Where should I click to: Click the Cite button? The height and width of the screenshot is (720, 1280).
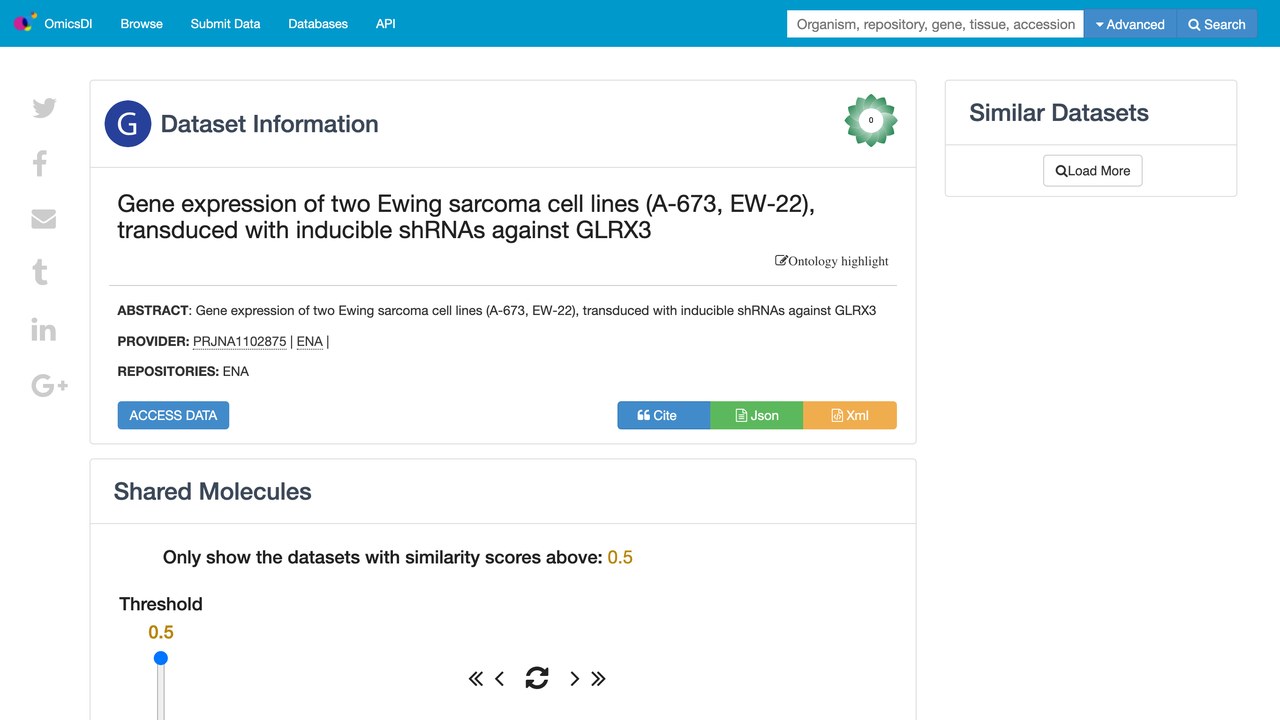pos(664,415)
